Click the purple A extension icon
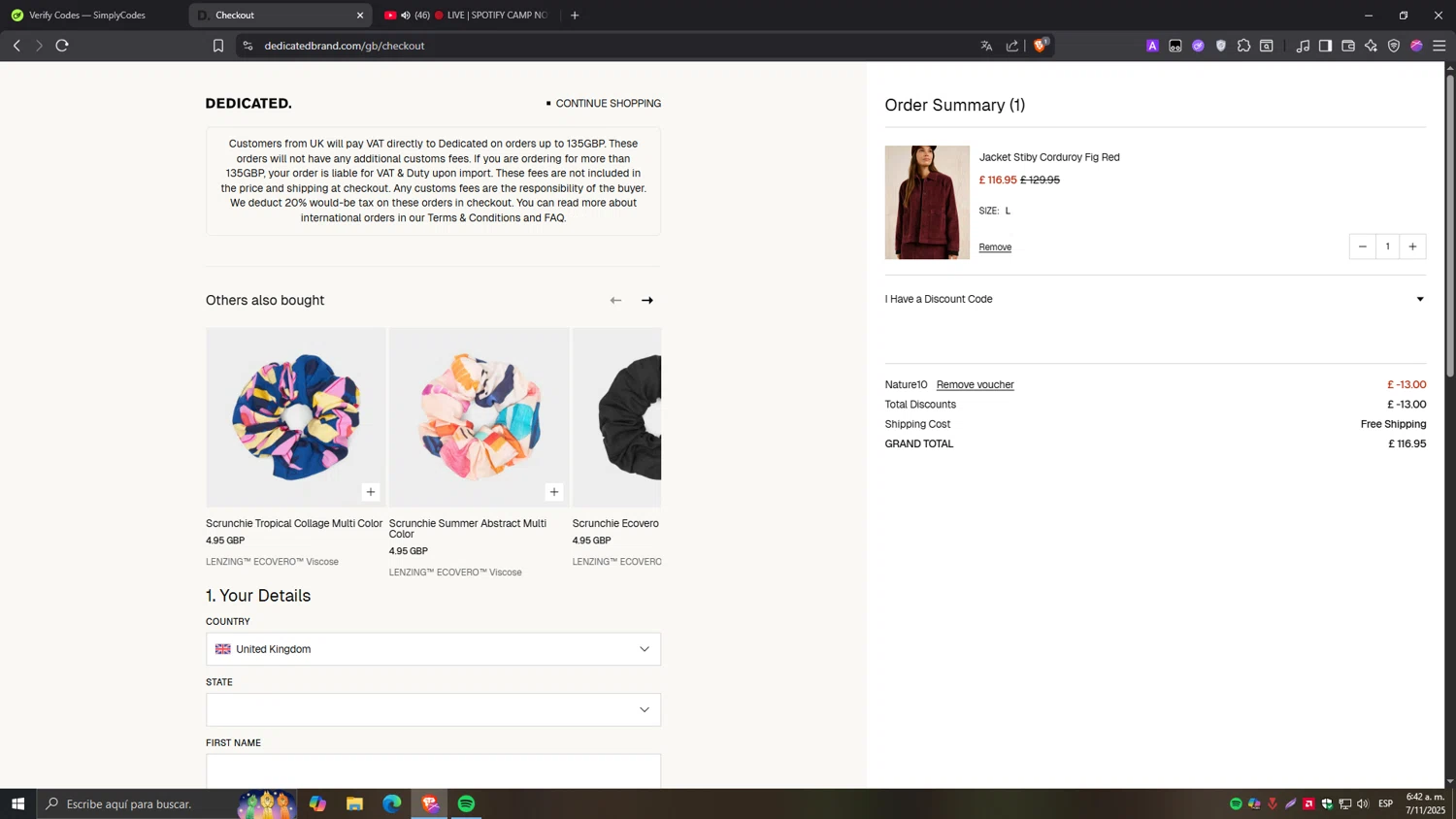 pyautogui.click(x=1152, y=46)
